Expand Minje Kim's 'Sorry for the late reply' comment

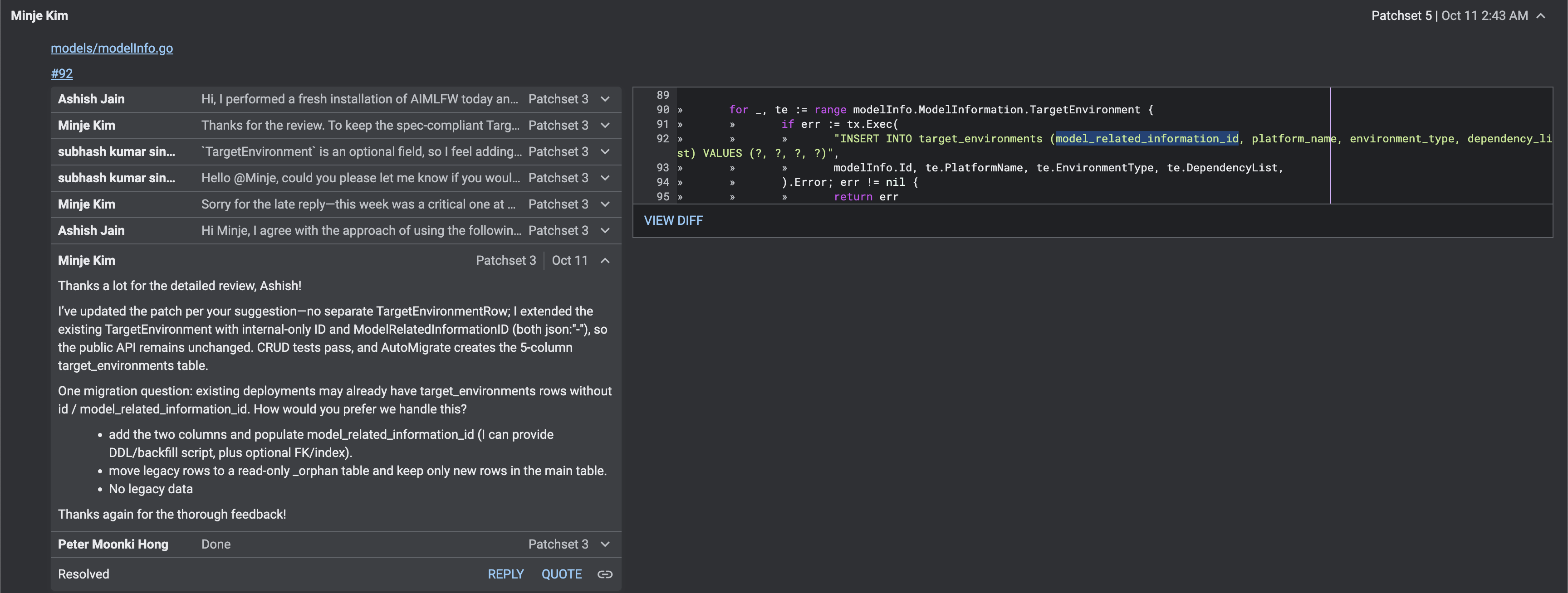click(x=605, y=204)
